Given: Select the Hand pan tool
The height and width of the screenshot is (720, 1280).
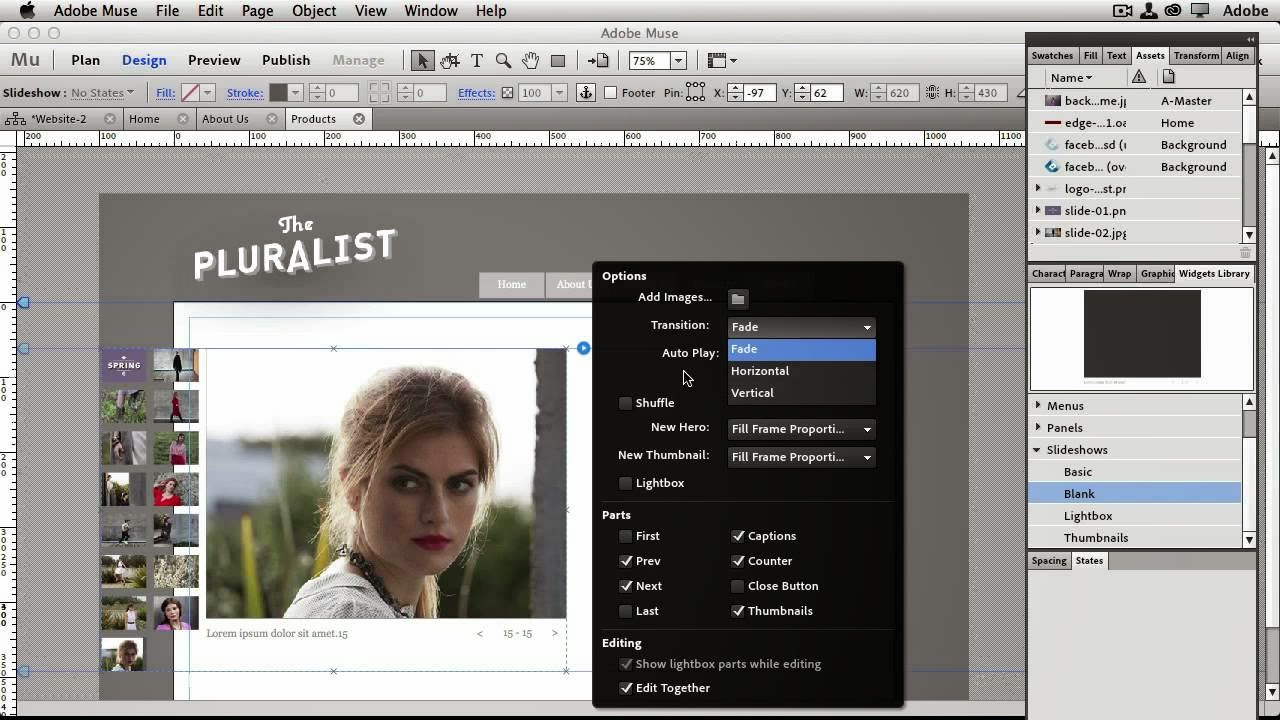Looking at the screenshot, I should point(531,61).
